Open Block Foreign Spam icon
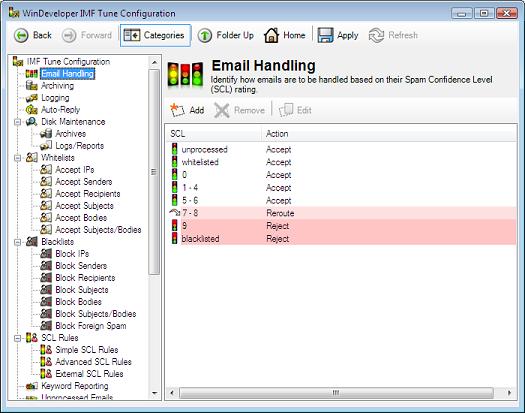This screenshot has height=413, width=525. coord(46,326)
